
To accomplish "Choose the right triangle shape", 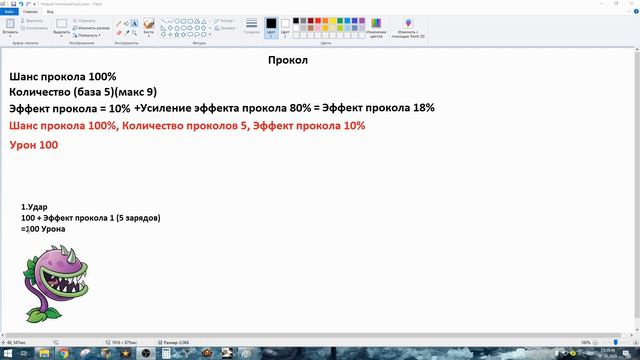I will pos(164,28).
